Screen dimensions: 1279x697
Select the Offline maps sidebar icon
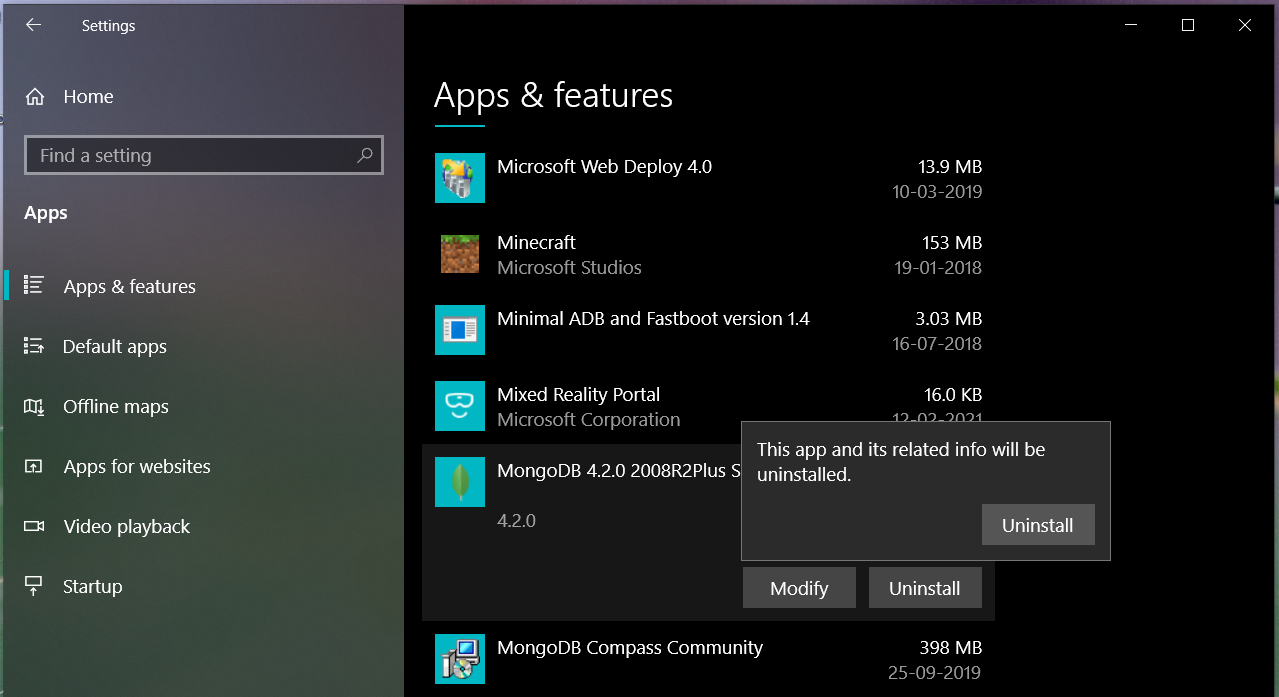[x=34, y=406]
